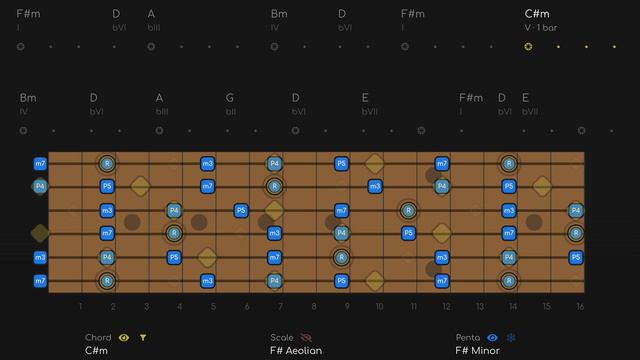Click the R note, third string, fret 11

408,211
